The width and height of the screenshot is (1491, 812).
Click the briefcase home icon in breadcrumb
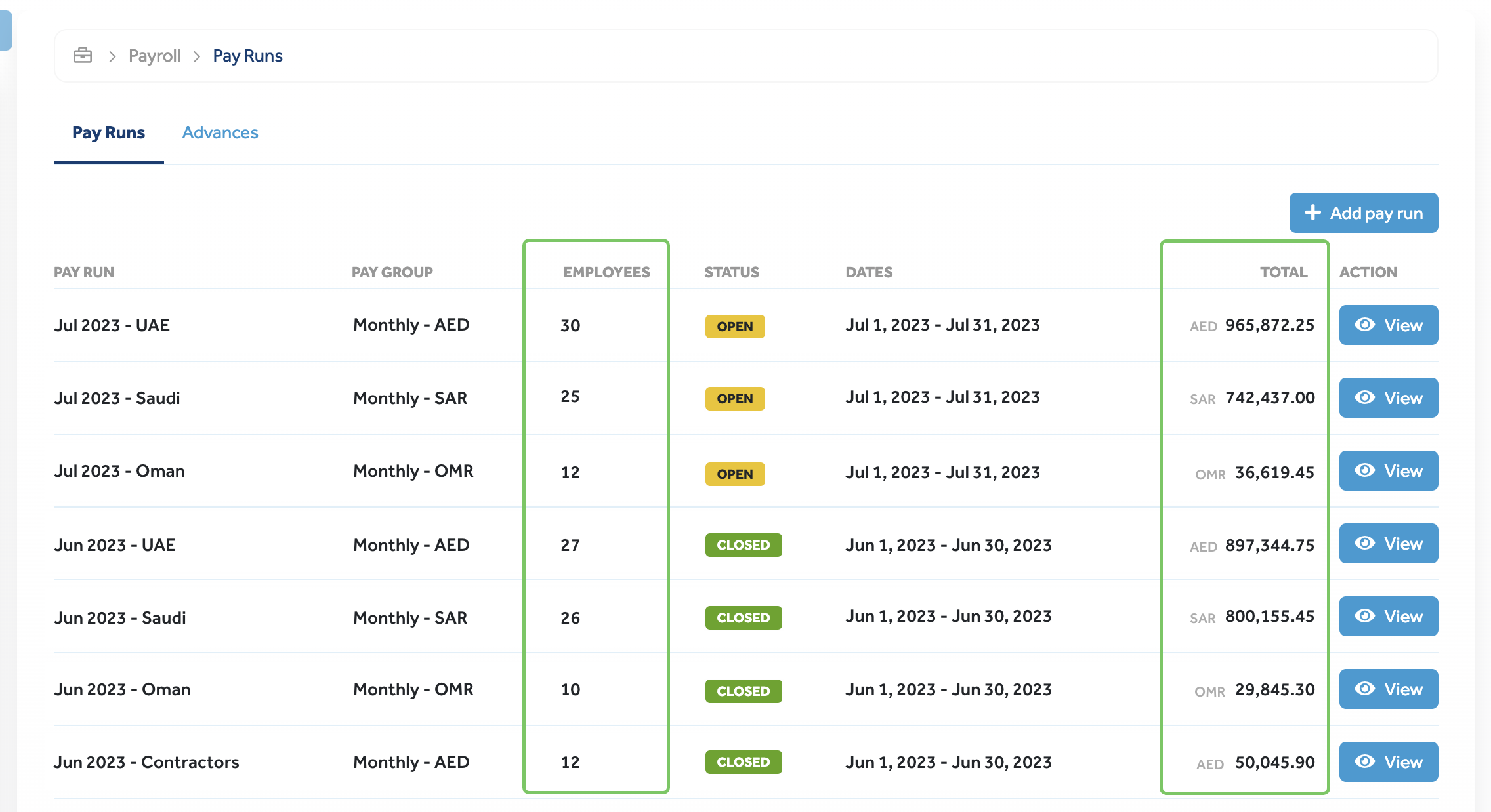83,56
